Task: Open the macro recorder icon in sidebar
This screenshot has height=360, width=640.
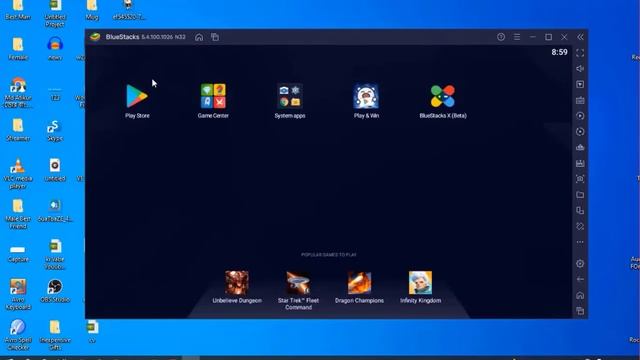Action: [x=580, y=163]
